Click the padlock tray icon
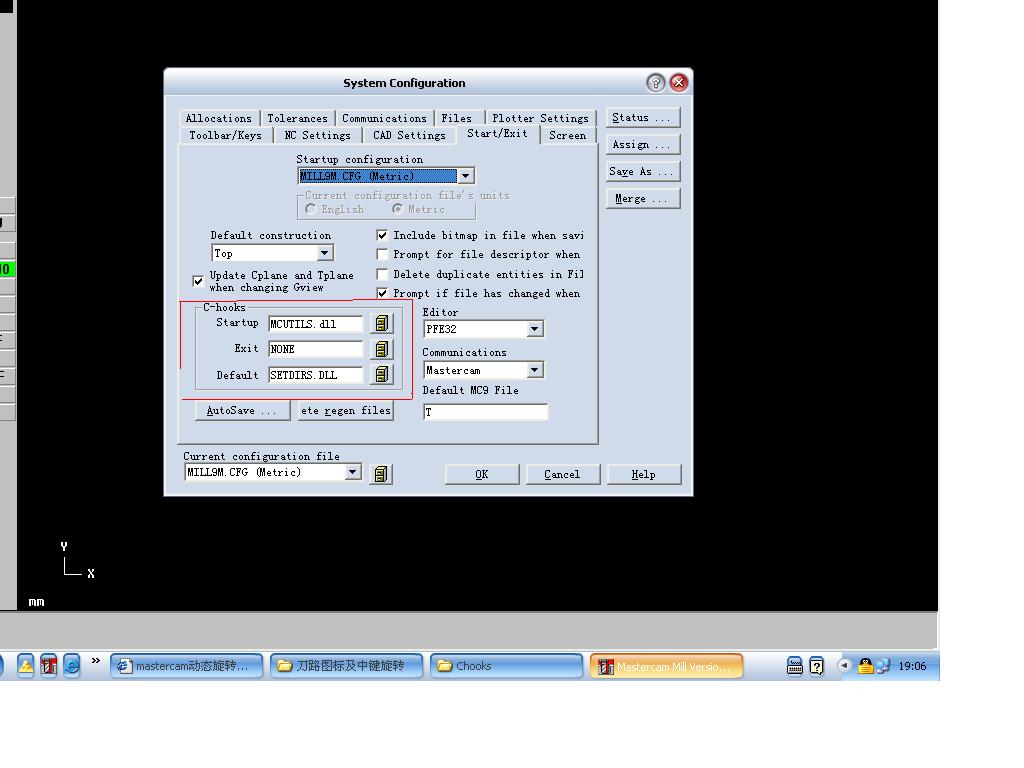The width and height of the screenshot is (1024, 768). coord(865,666)
